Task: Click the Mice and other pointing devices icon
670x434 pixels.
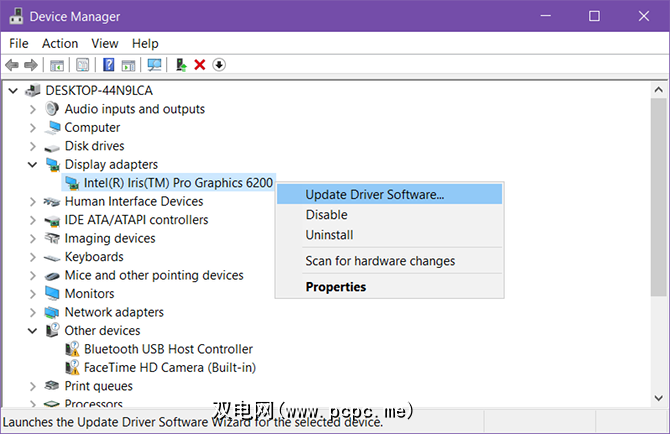Action: point(52,276)
